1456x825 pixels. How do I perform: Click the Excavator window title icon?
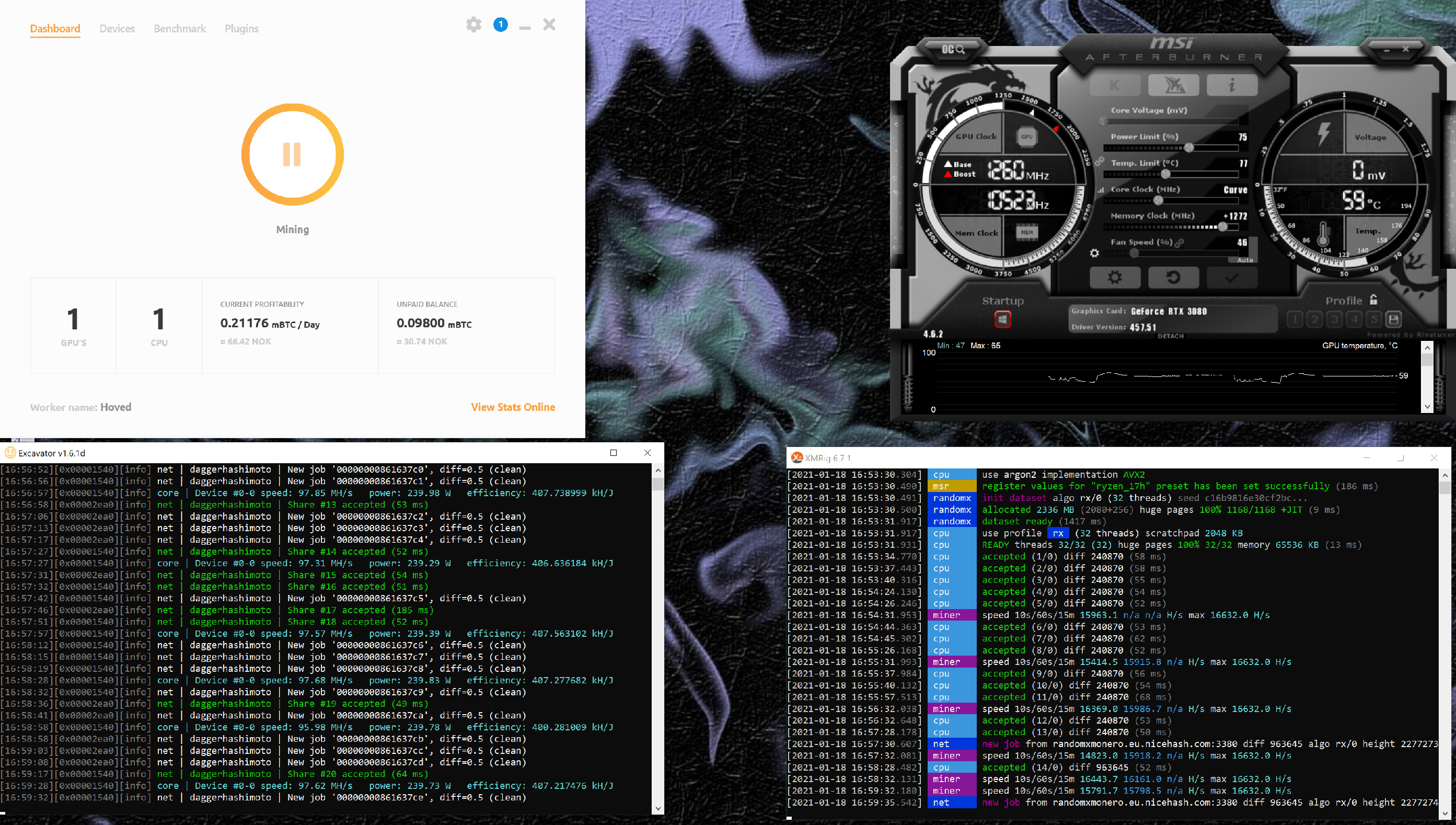pos(9,453)
